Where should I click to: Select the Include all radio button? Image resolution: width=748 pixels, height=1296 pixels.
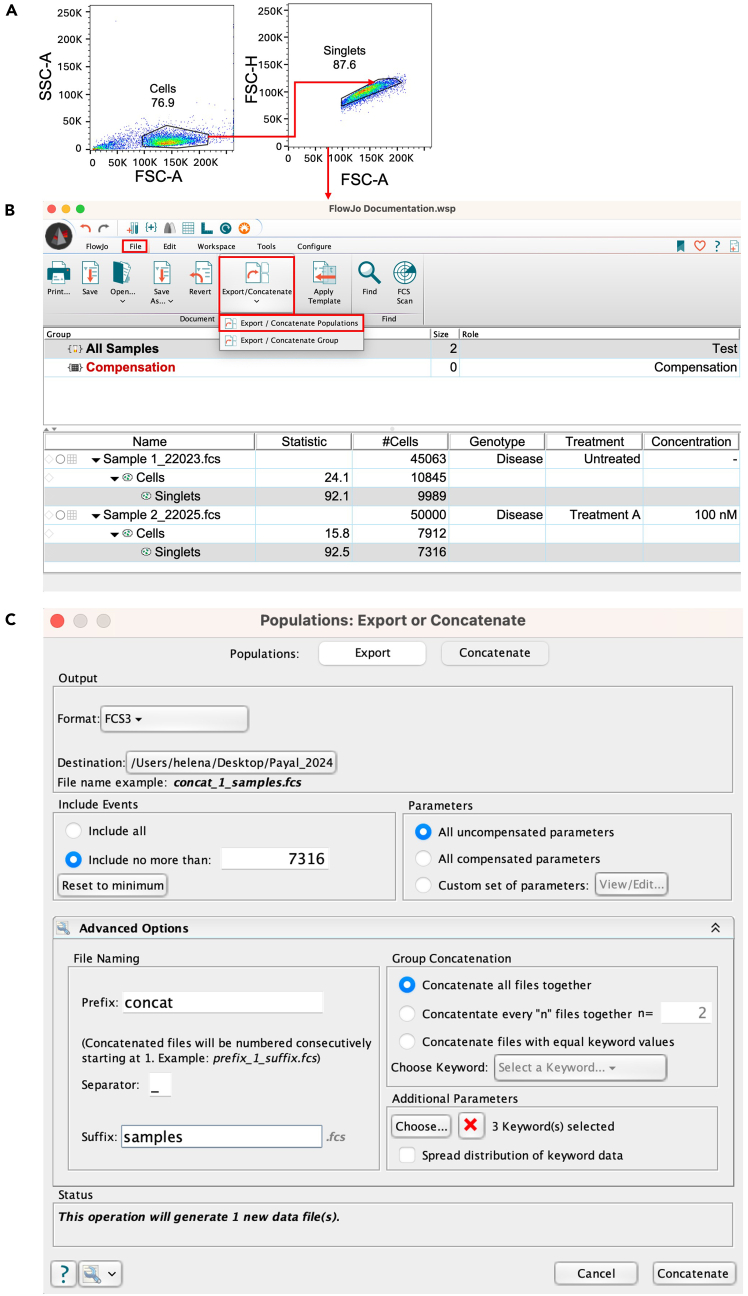(x=73, y=830)
